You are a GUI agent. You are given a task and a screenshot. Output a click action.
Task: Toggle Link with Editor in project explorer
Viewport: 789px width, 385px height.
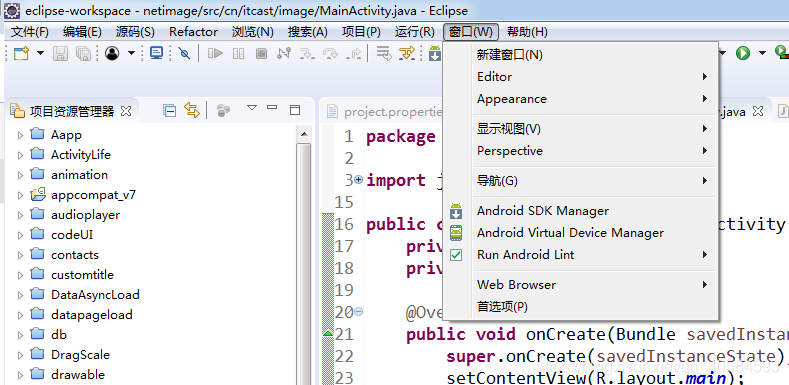coord(192,110)
